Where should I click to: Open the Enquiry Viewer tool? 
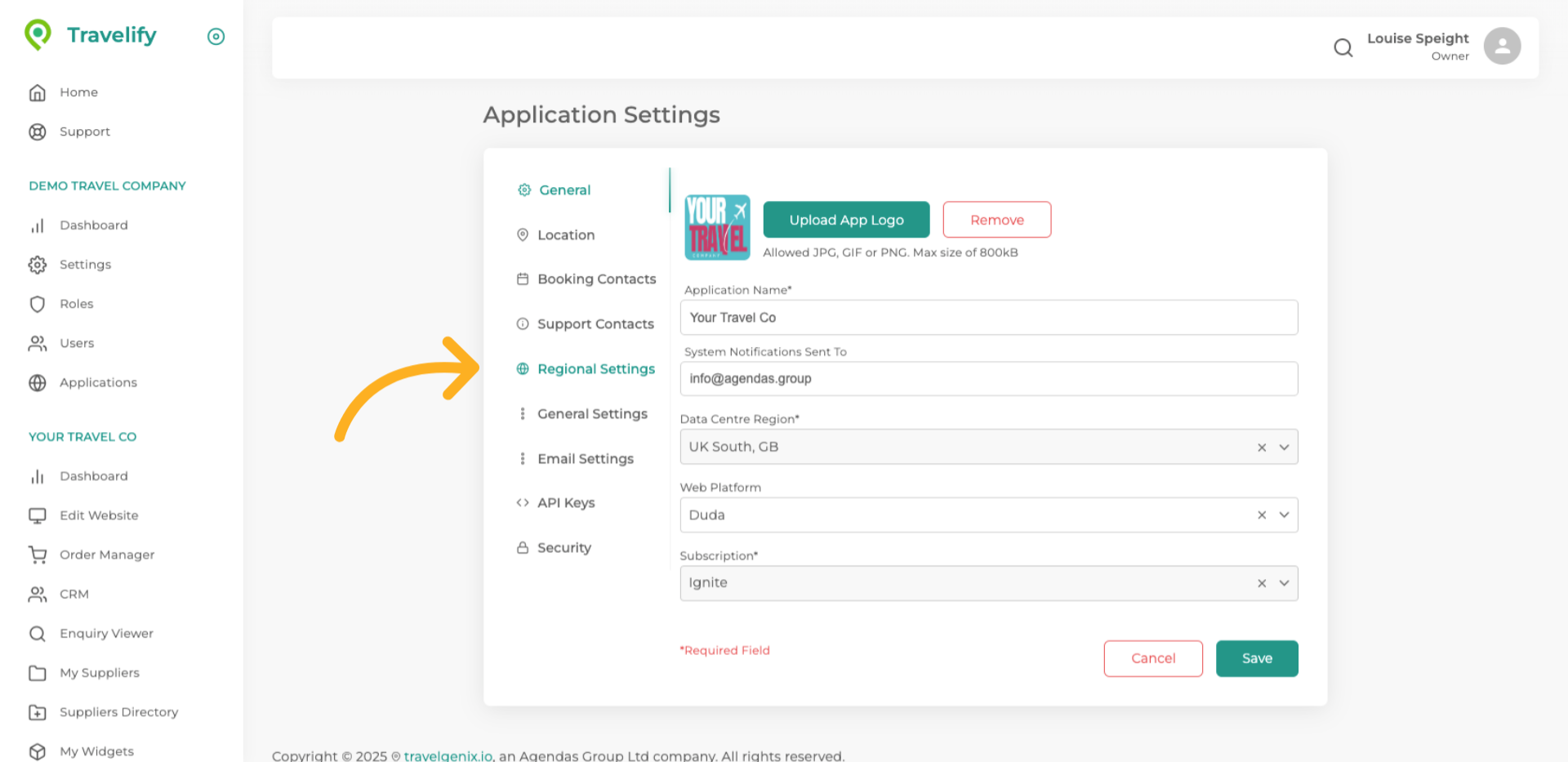click(x=106, y=633)
